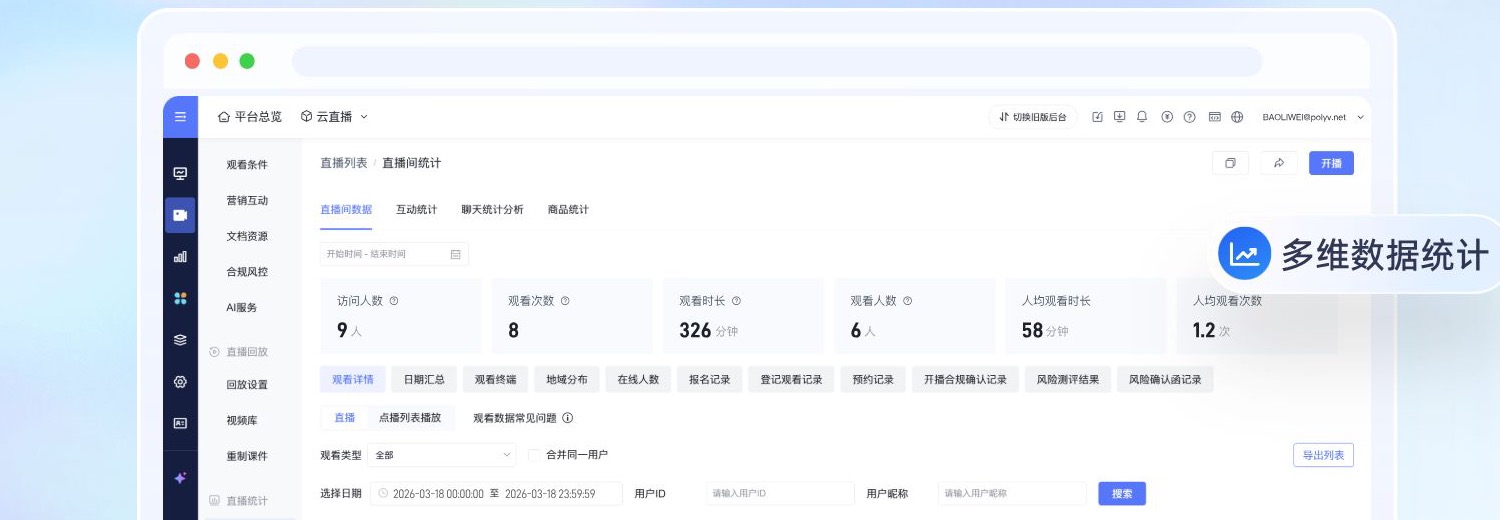Viewport: 1500px width, 520px height.
Task: Select the video camera icon in sidebar
Action: click(180, 215)
